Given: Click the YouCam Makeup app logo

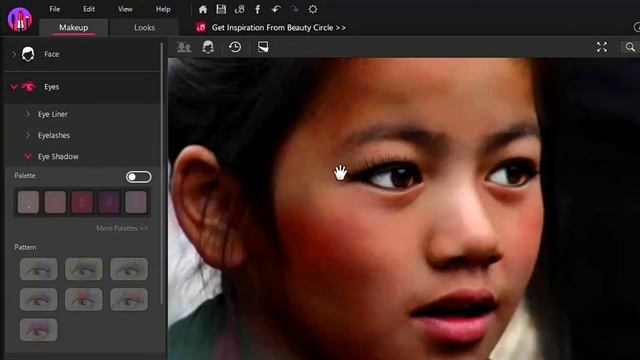Looking at the screenshot, I should point(20,19).
